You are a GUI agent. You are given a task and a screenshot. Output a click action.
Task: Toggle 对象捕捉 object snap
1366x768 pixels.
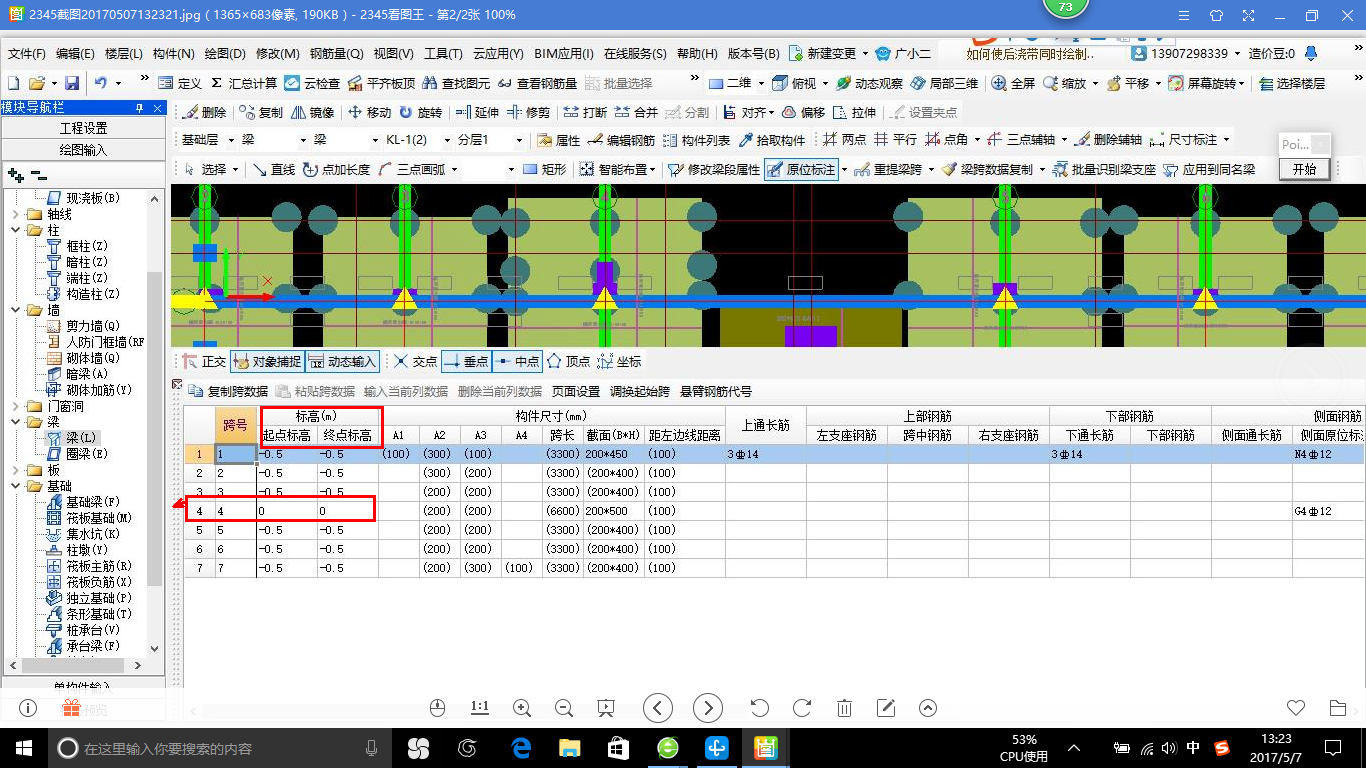click(x=266, y=361)
